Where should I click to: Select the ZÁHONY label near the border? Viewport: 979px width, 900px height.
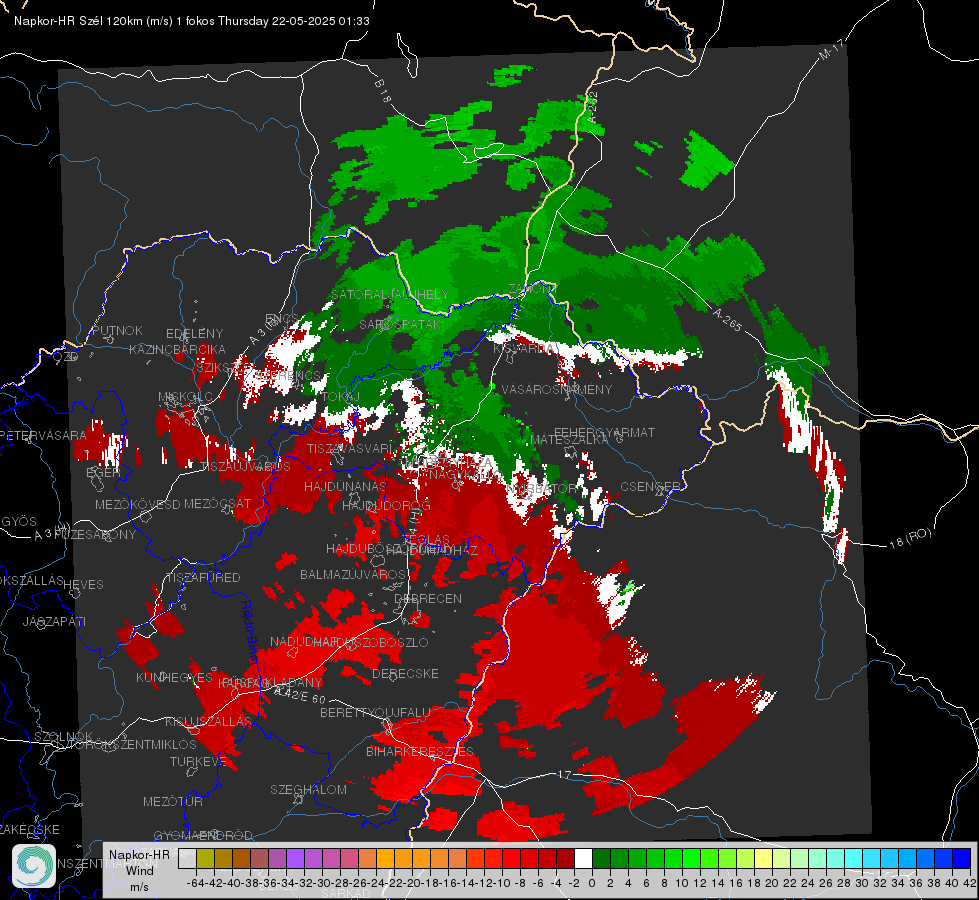click(x=531, y=289)
